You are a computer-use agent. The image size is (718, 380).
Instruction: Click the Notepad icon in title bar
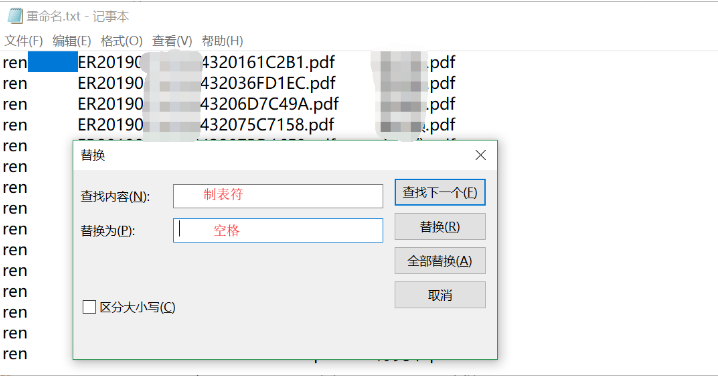tap(15, 16)
